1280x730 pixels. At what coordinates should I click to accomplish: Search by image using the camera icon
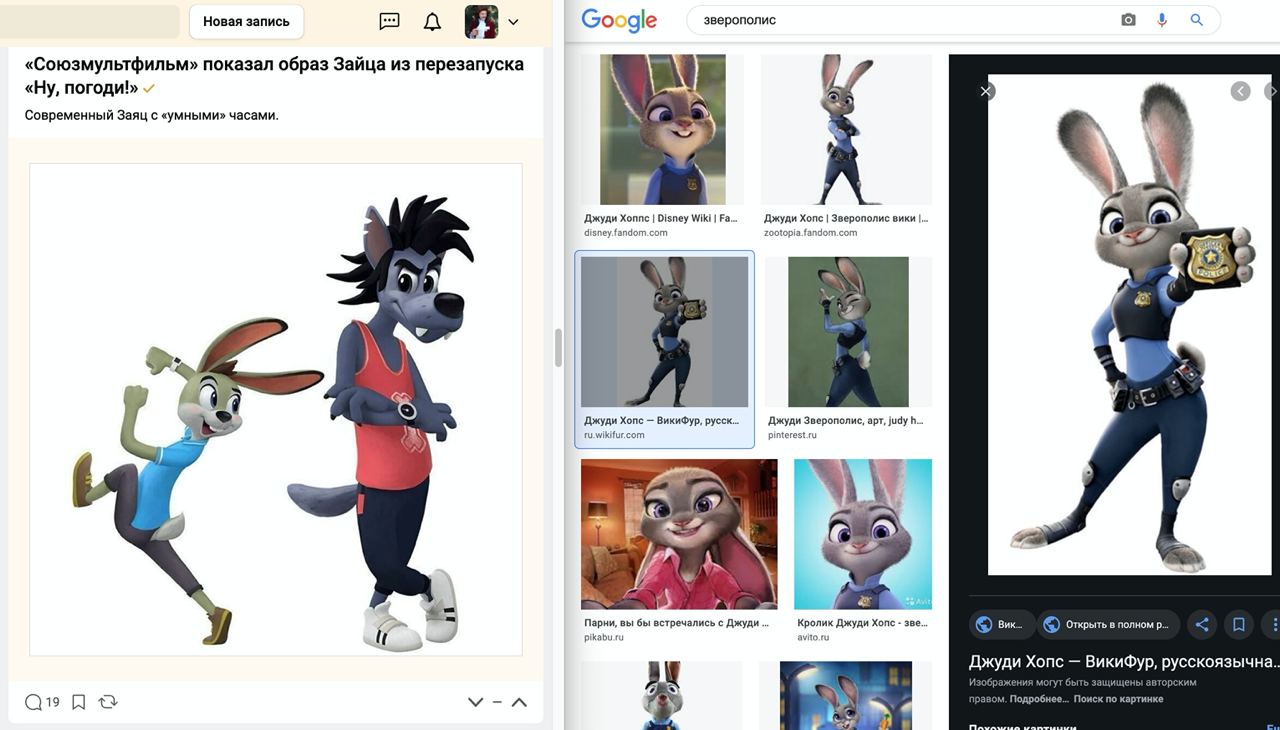pos(1128,20)
